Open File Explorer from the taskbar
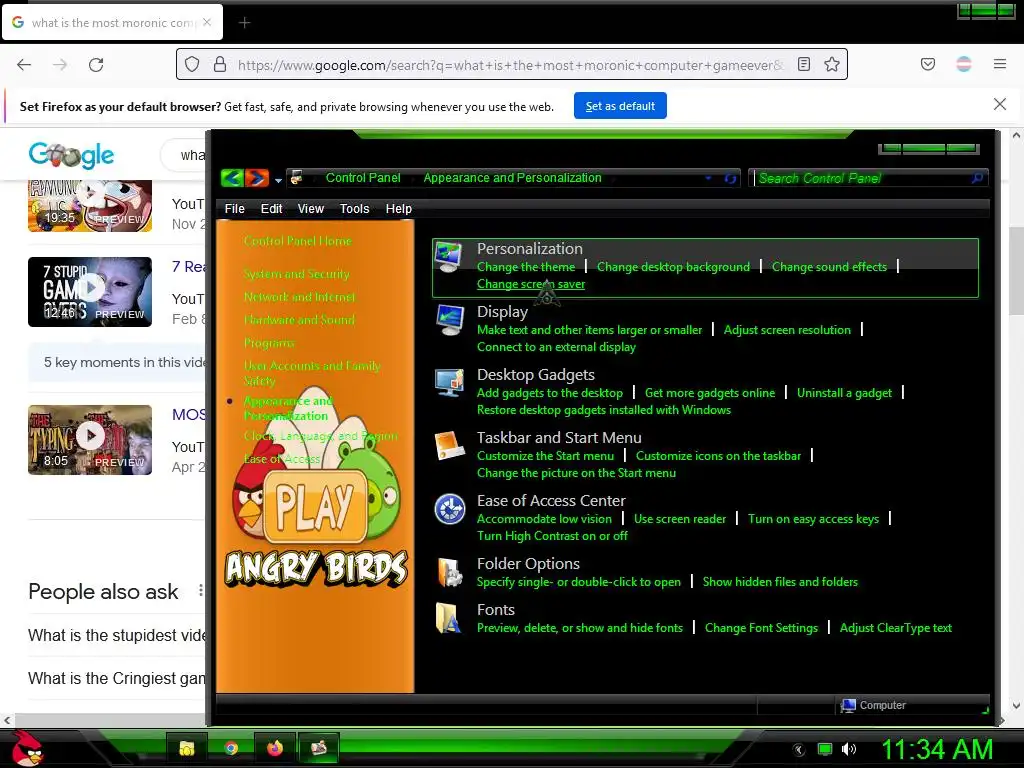 point(187,748)
